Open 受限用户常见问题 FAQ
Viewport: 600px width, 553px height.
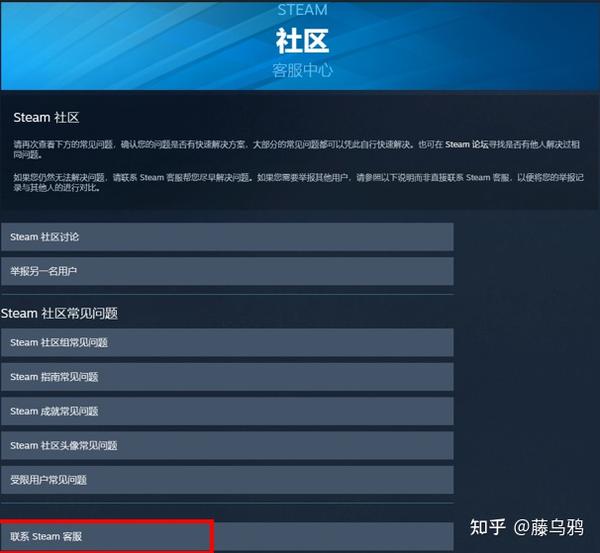[x=227, y=480]
